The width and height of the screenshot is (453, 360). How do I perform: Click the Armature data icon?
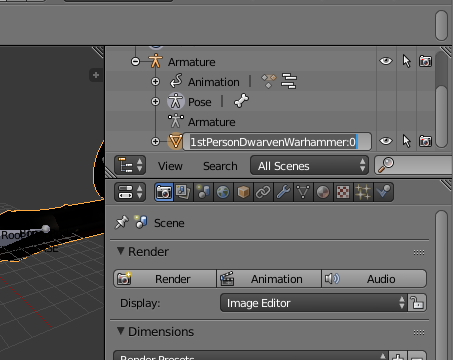click(x=176, y=121)
